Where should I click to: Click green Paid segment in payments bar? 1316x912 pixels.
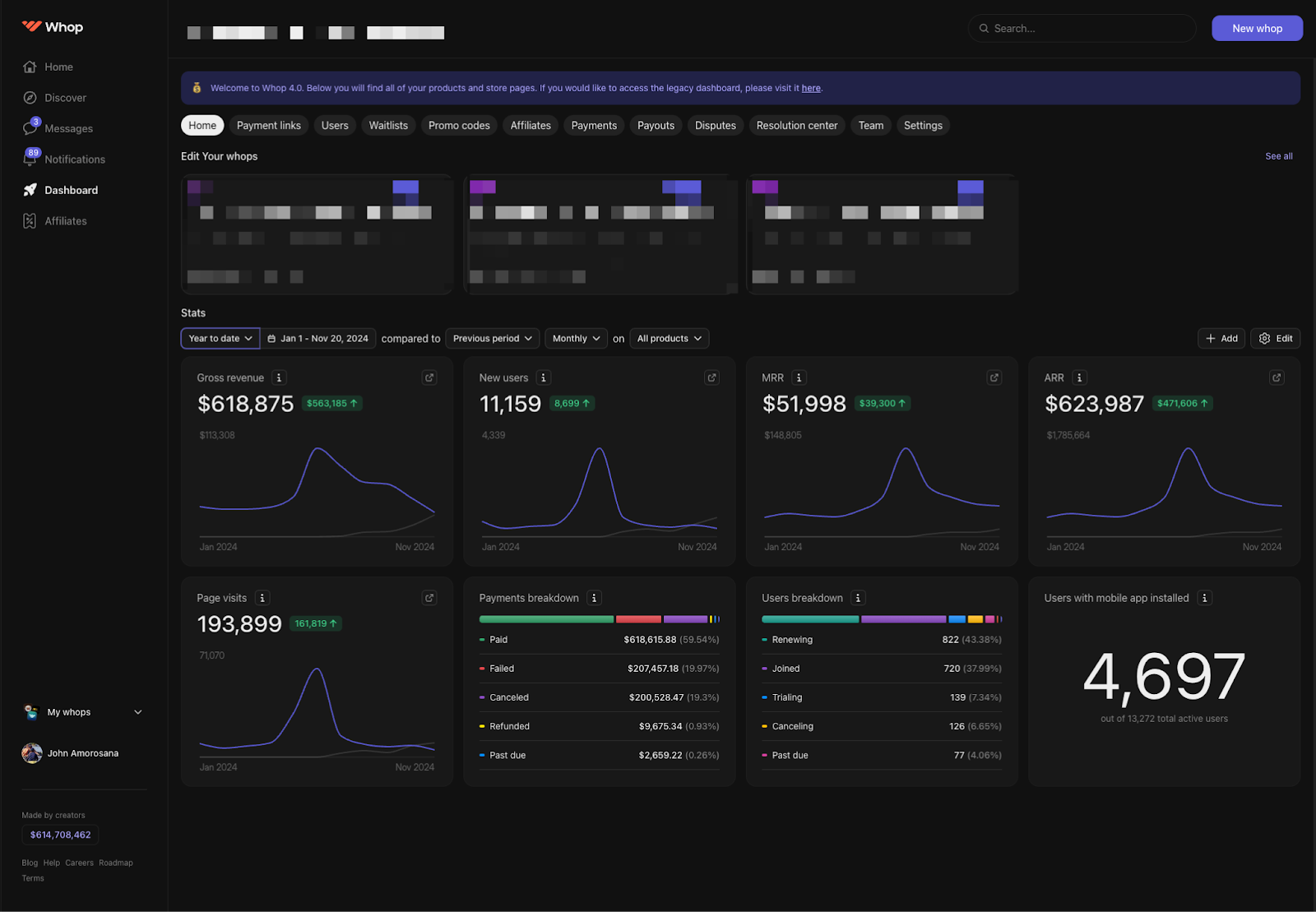(546, 619)
